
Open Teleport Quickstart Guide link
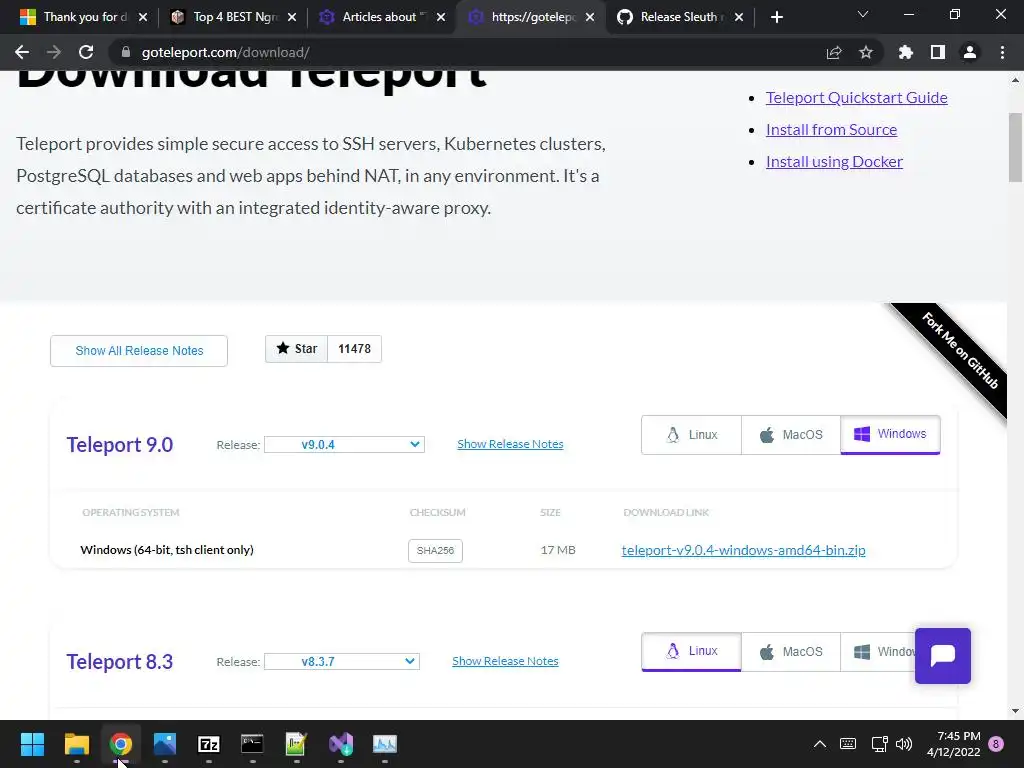(856, 97)
